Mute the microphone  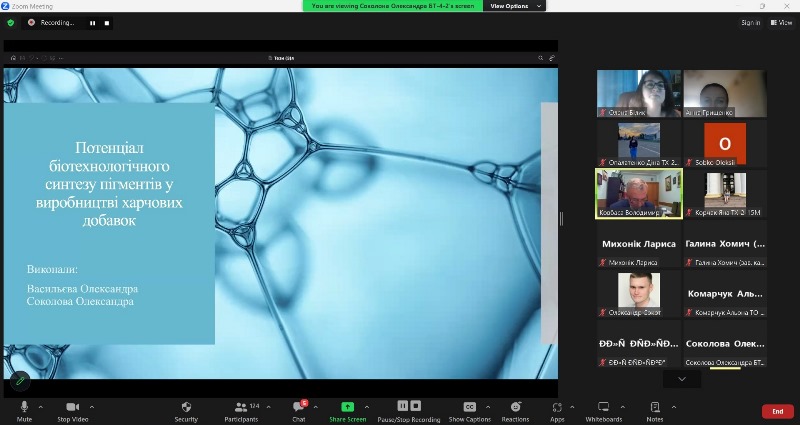24,411
